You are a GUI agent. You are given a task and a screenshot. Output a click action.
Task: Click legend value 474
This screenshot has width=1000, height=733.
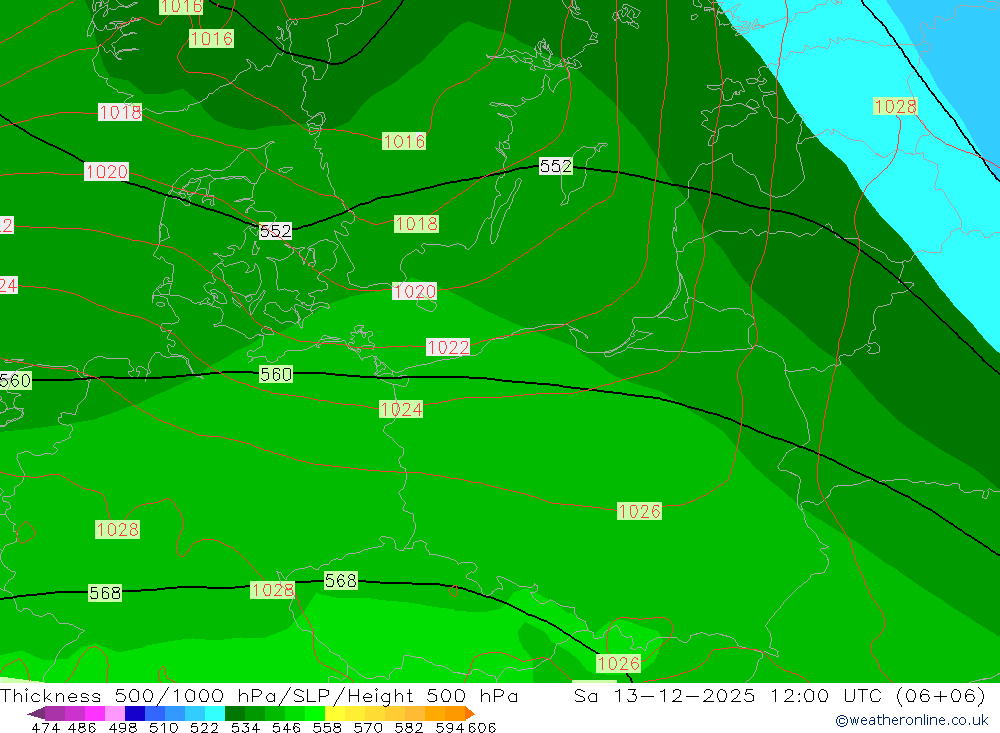pyautogui.click(x=45, y=727)
